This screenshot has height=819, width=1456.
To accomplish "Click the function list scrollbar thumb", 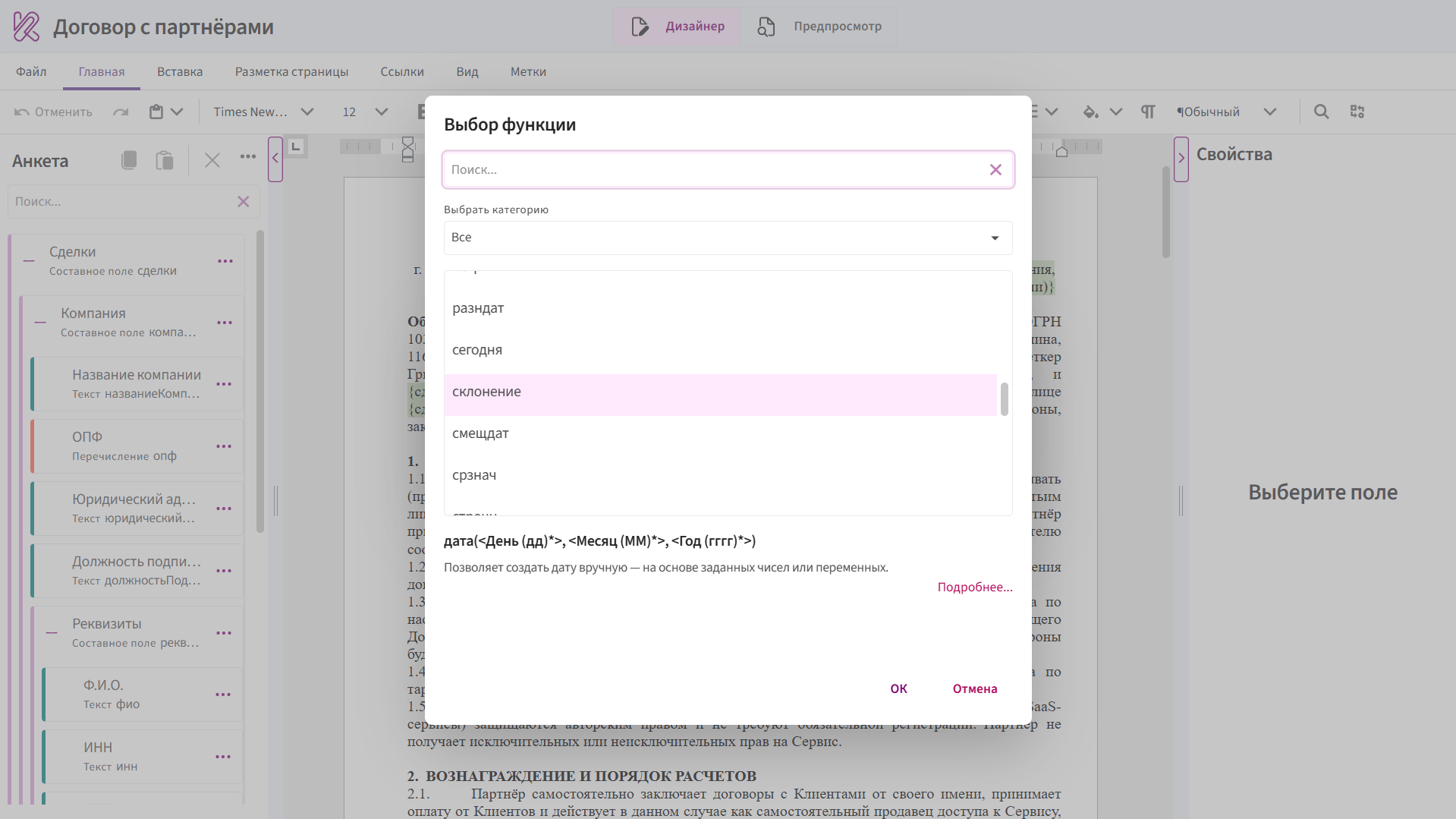I will [x=1005, y=399].
